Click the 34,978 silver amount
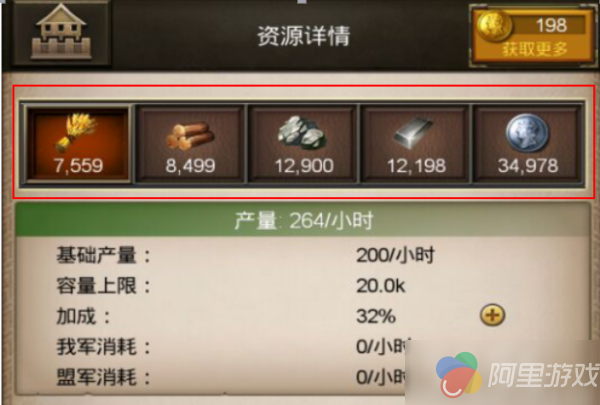Screen dimensions: 600x405 coord(528,166)
